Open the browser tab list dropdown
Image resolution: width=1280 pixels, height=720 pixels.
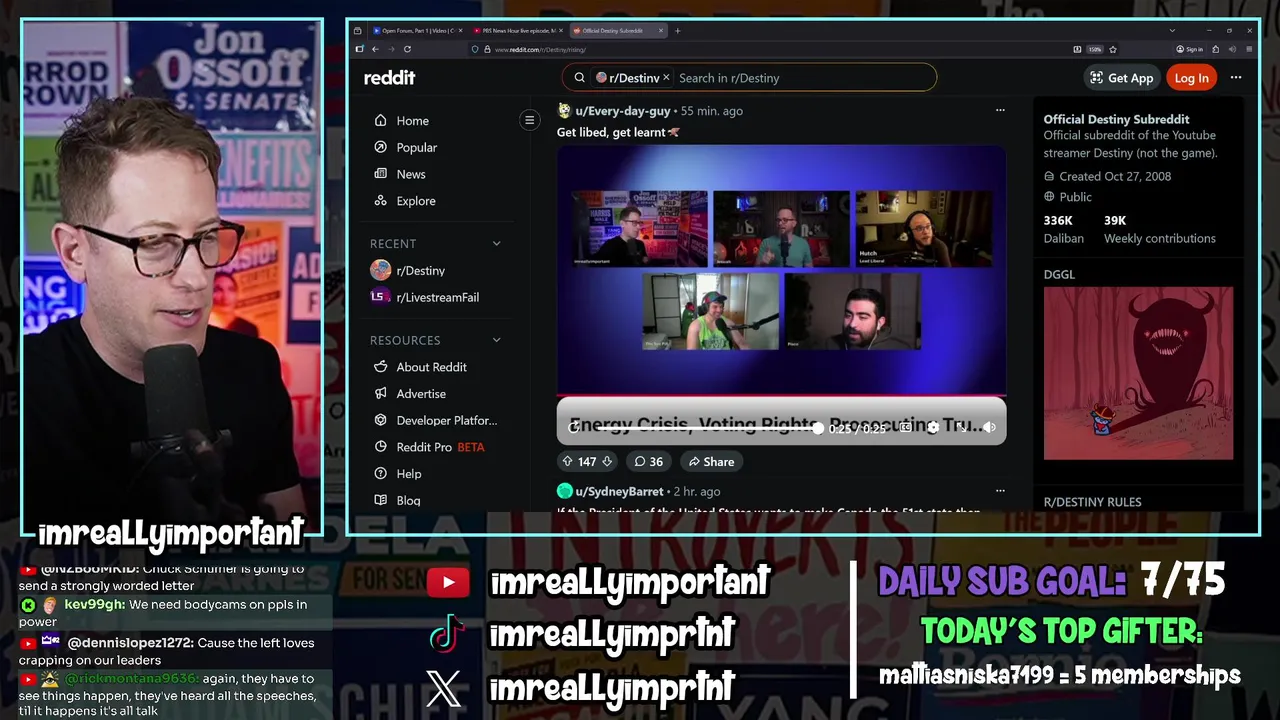coord(1172,31)
